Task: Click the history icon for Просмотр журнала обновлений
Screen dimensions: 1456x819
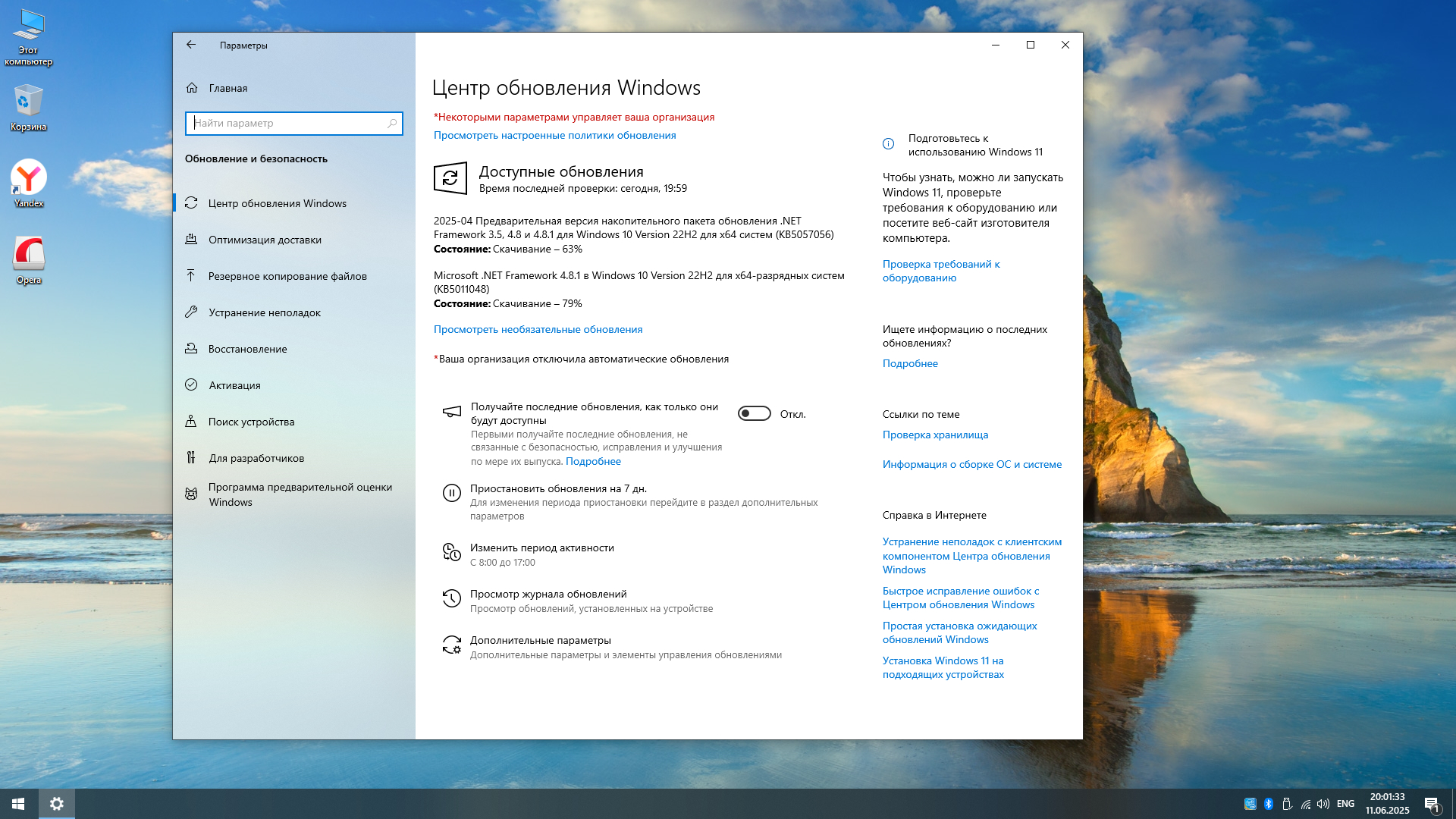Action: (x=451, y=599)
